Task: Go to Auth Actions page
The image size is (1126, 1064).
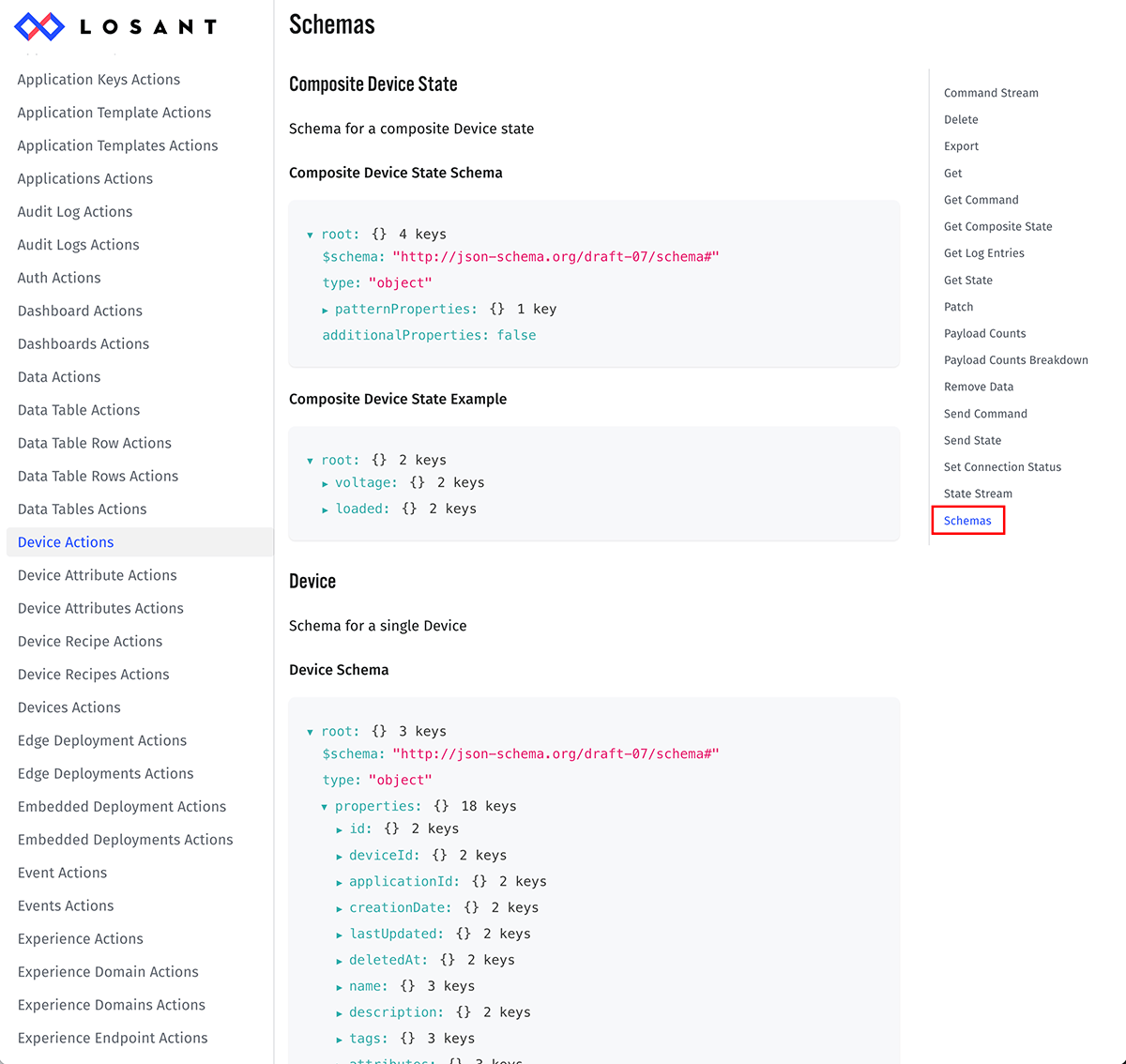Action: coord(59,278)
